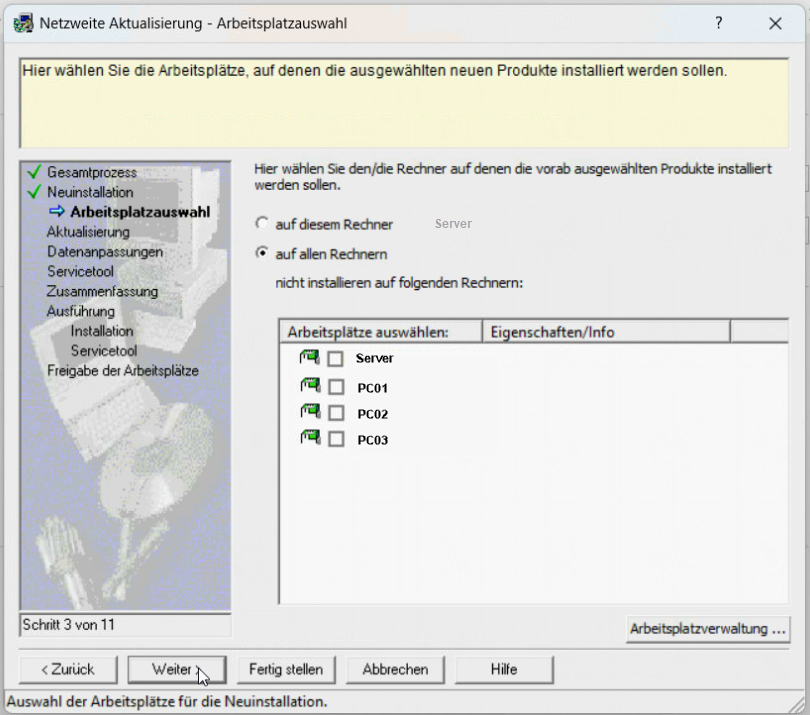Go back with the Zurück button
810x715 pixels.
[x=68, y=669]
